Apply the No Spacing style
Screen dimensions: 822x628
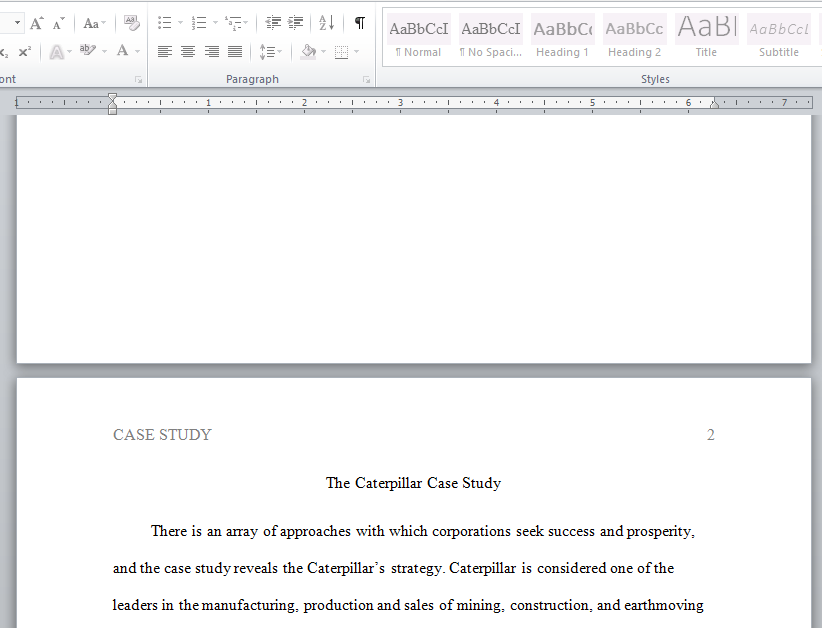(491, 37)
